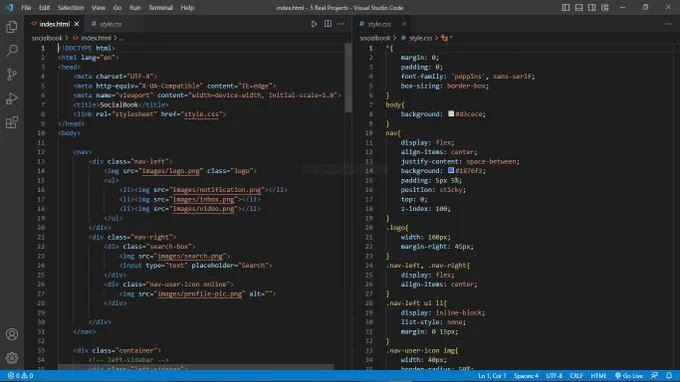Open the Explorer view in activity bar
The width and height of the screenshot is (680, 382).
click(12, 27)
